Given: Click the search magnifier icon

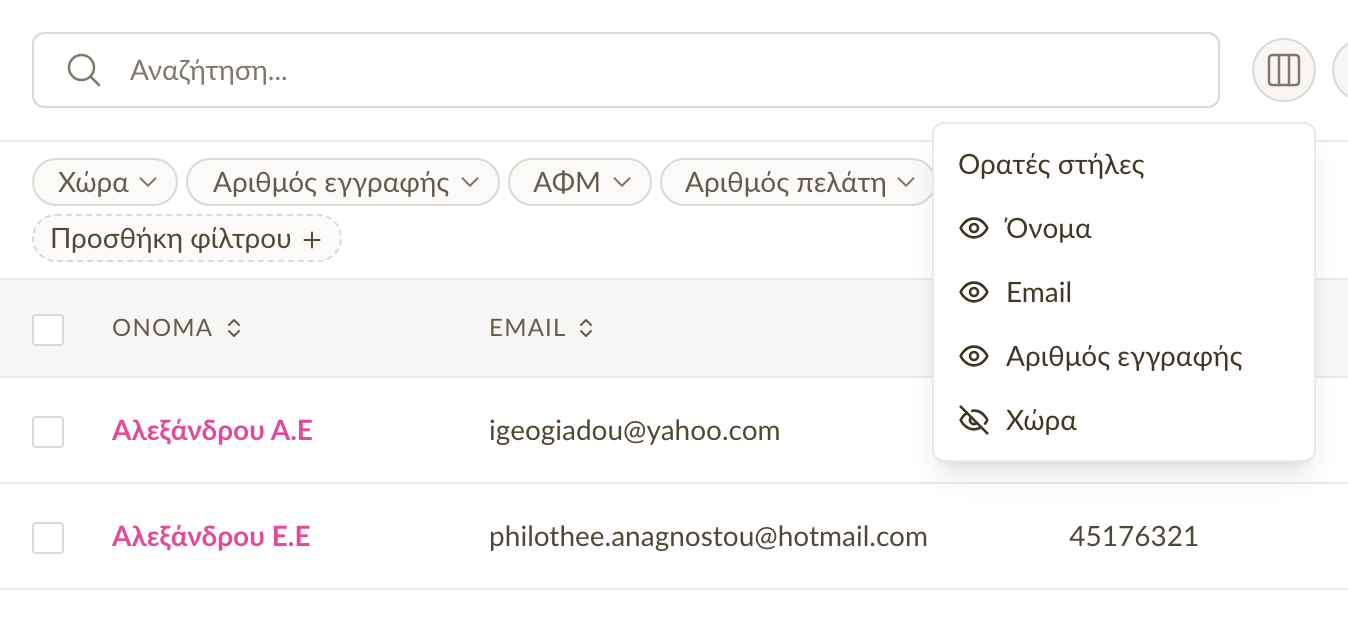Looking at the screenshot, I should pyautogui.click(x=83, y=70).
